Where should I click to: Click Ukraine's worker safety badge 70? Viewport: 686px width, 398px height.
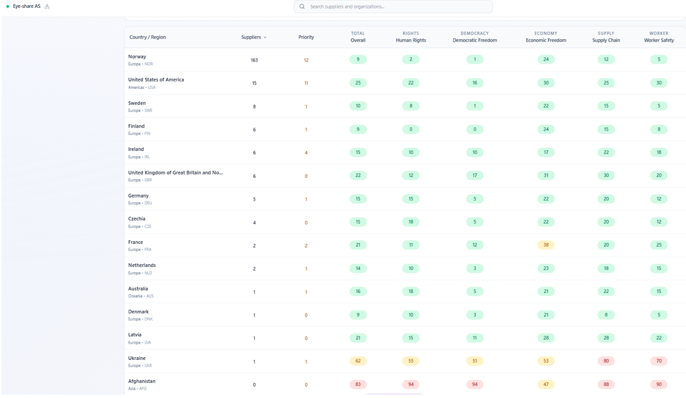[659, 361]
